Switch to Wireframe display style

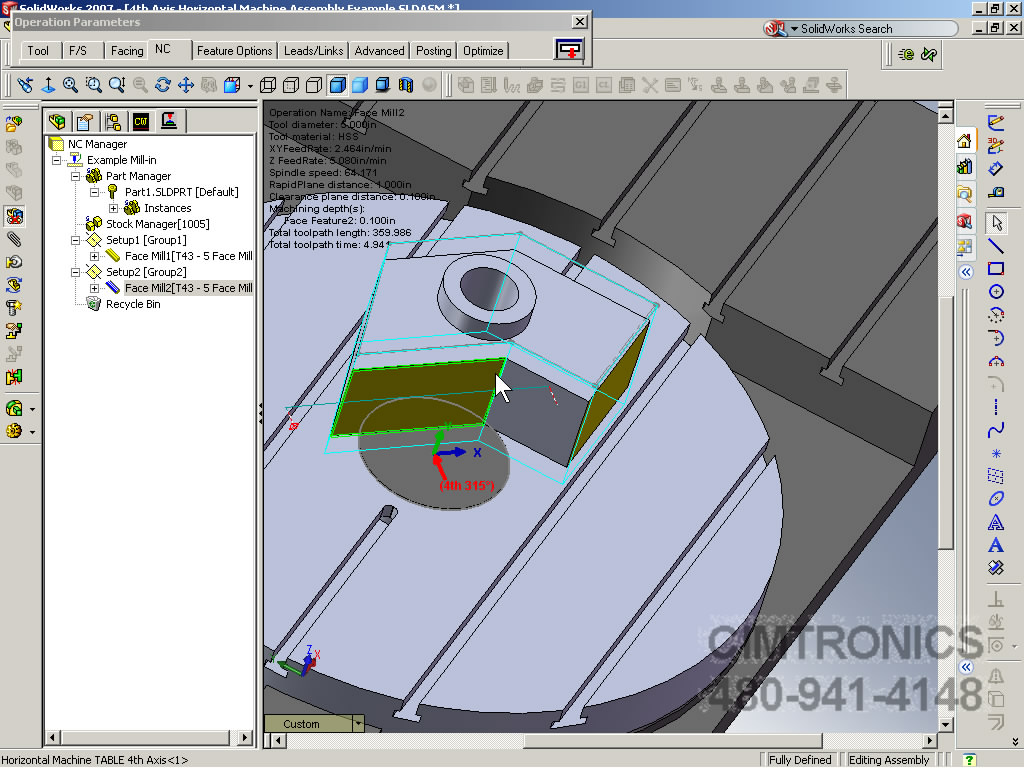[268, 85]
